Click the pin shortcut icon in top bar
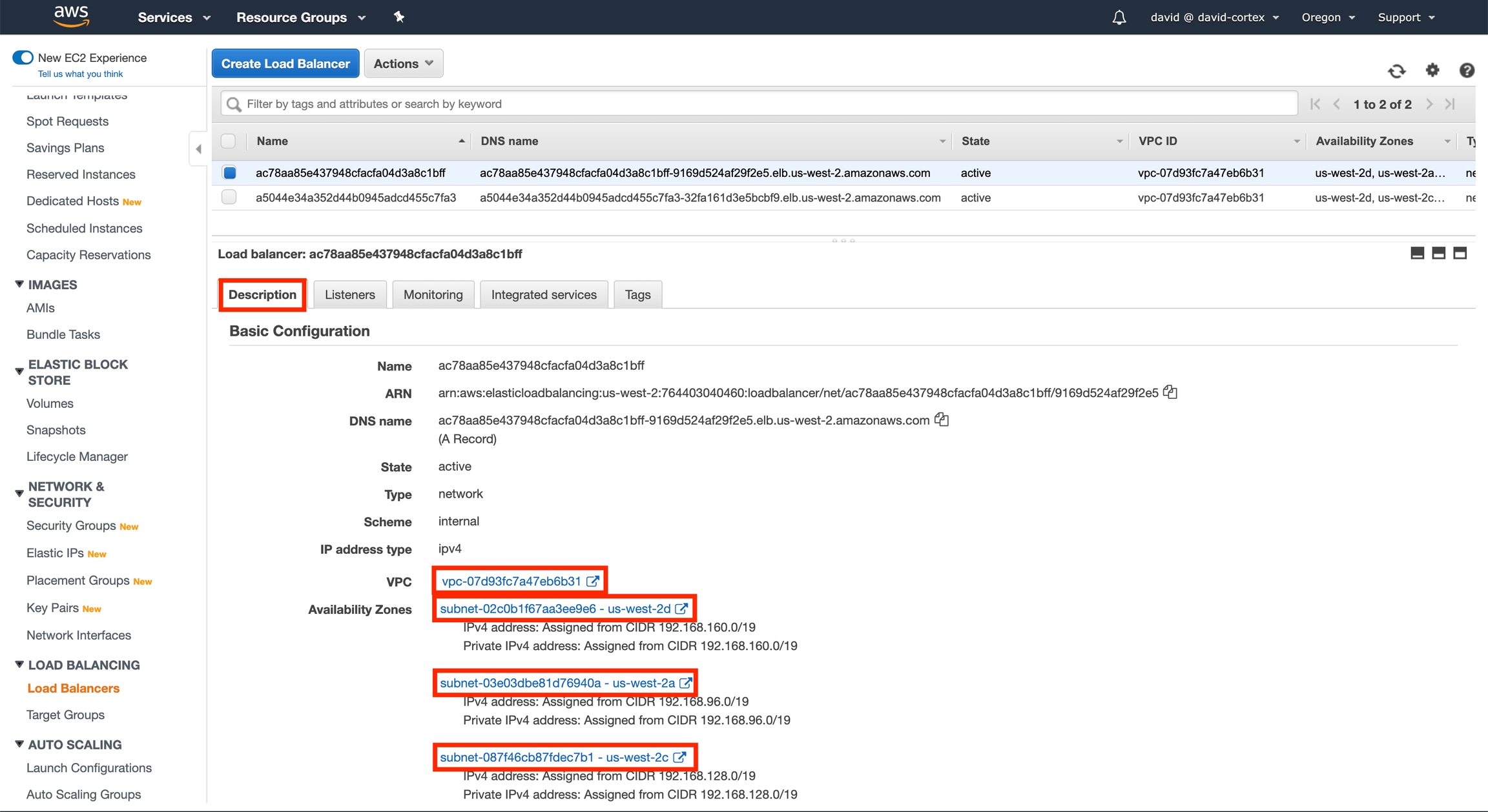 [399, 17]
